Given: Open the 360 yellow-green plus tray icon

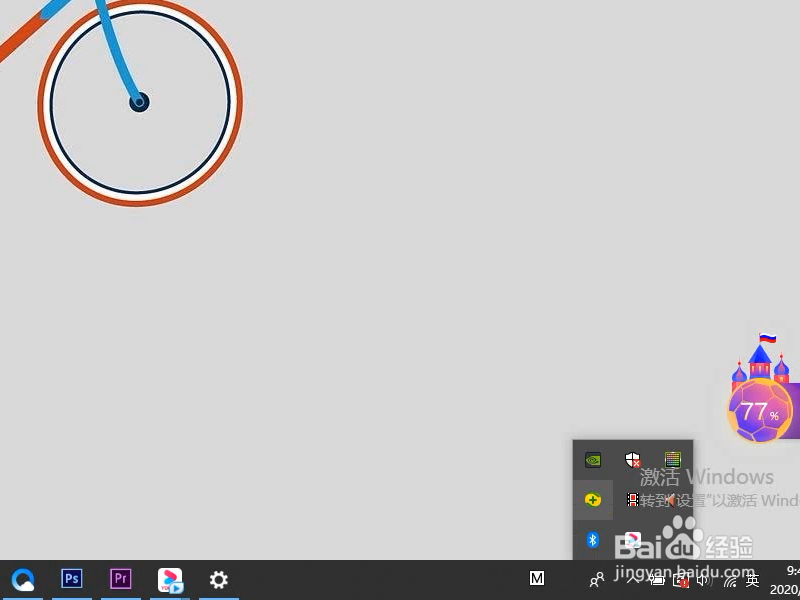Looking at the screenshot, I should tap(593, 499).
